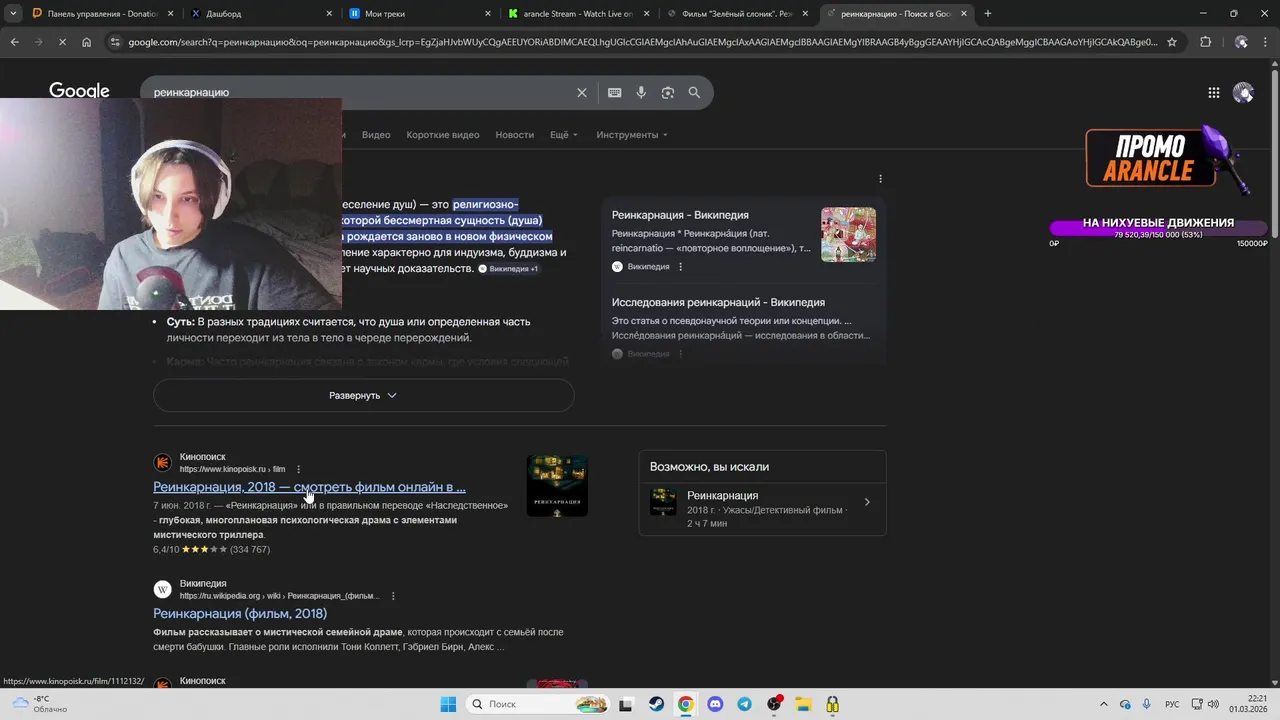Viewport: 1280px width, 720px height.
Task: Open File Explorer from the taskbar
Action: pos(803,704)
